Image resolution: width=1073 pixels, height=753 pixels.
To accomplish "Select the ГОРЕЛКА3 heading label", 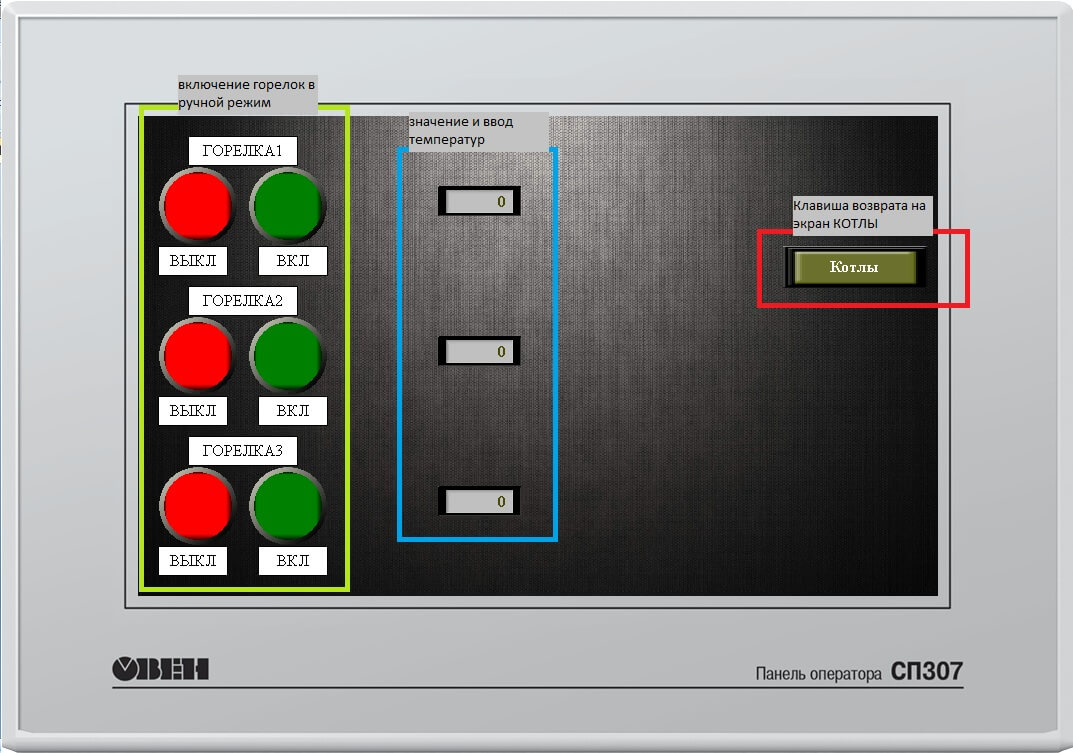I will tap(243, 451).
